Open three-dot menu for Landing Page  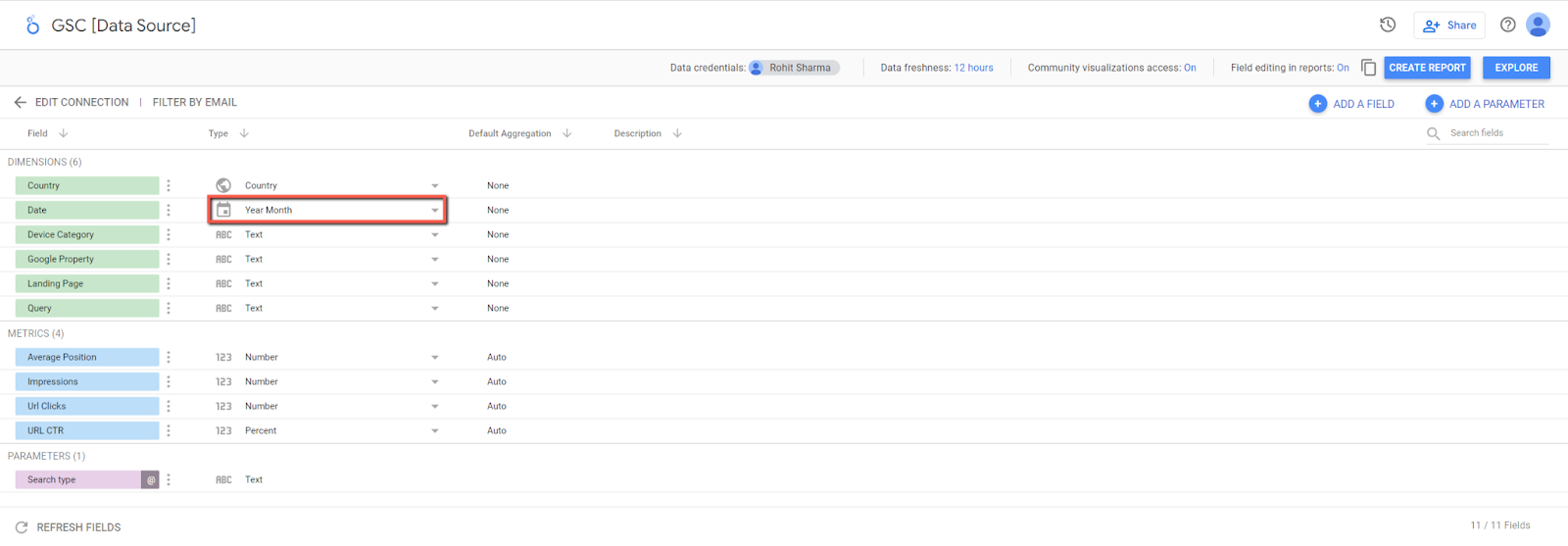click(x=169, y=283)
